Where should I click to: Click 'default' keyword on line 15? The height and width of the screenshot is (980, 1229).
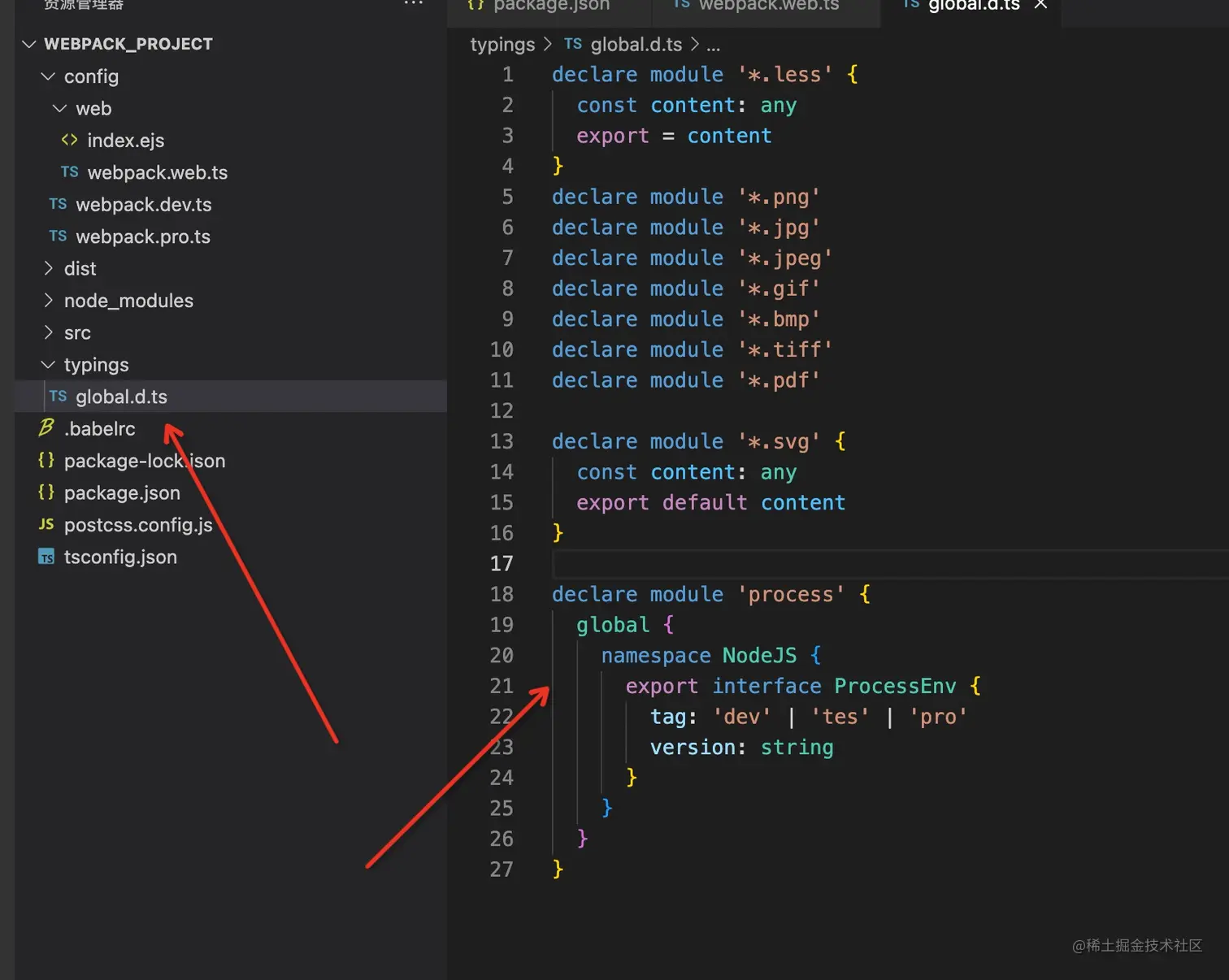(x=705, y=503)
